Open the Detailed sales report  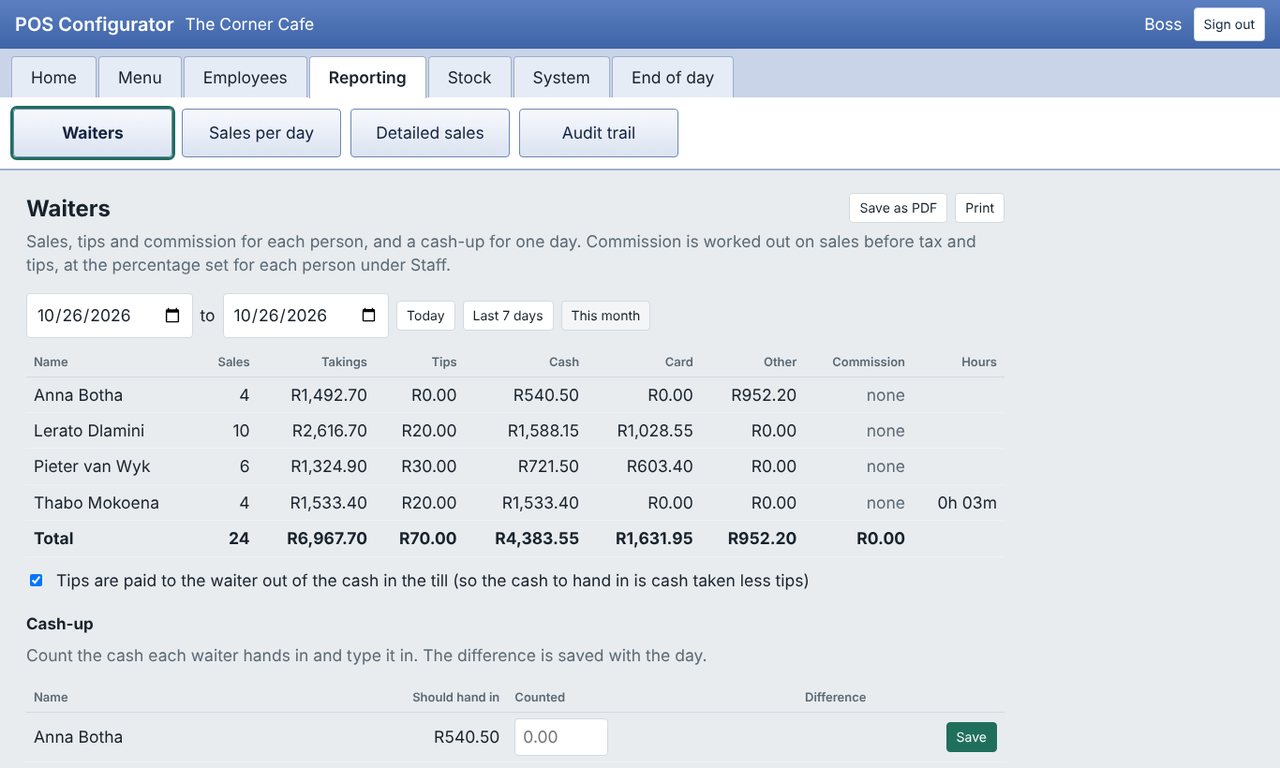click(430, 133)
